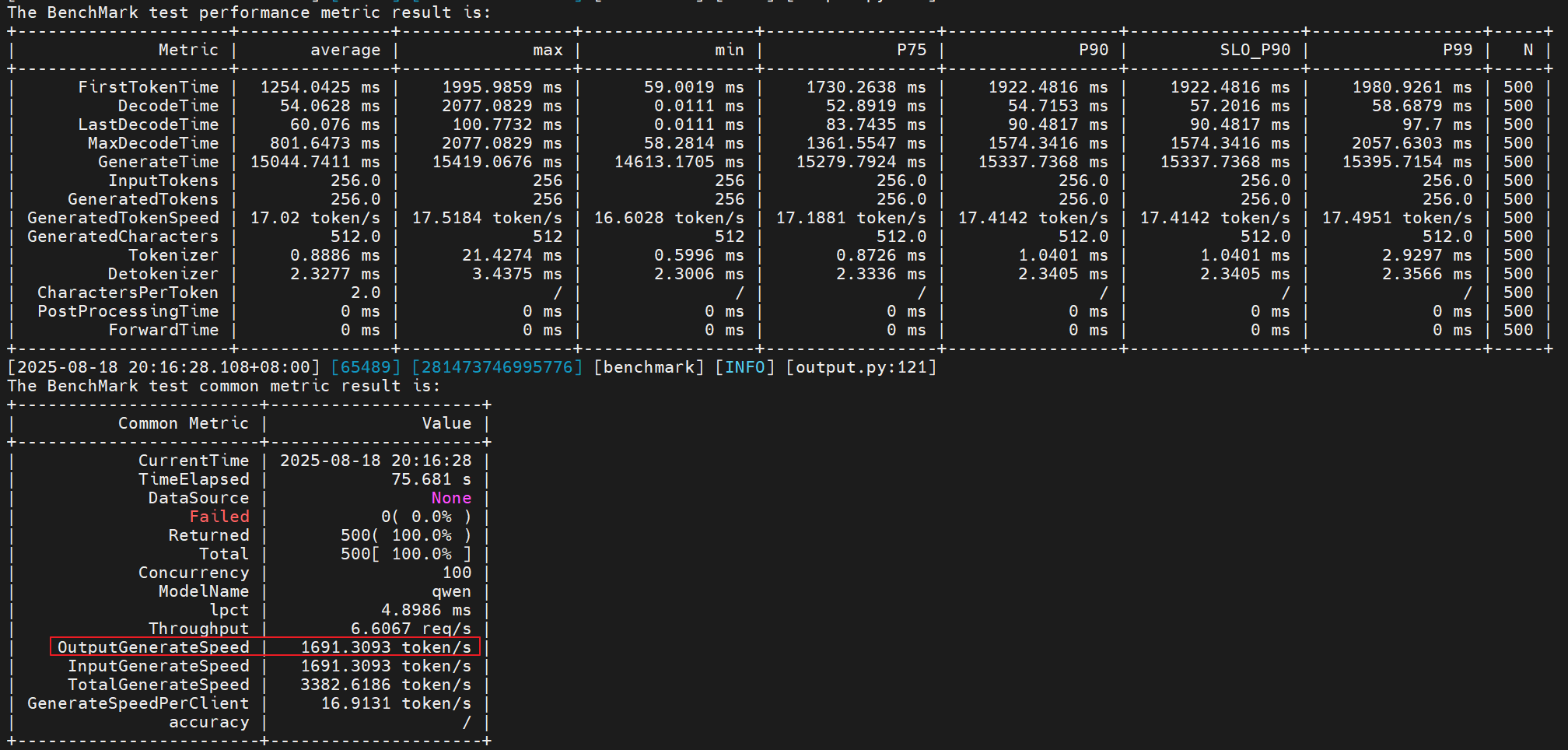The height and width of the screenshot is (750, 1568).
Task: Click the ForwardTime row label
Action: pyautogui.click(x=163, y=330)
